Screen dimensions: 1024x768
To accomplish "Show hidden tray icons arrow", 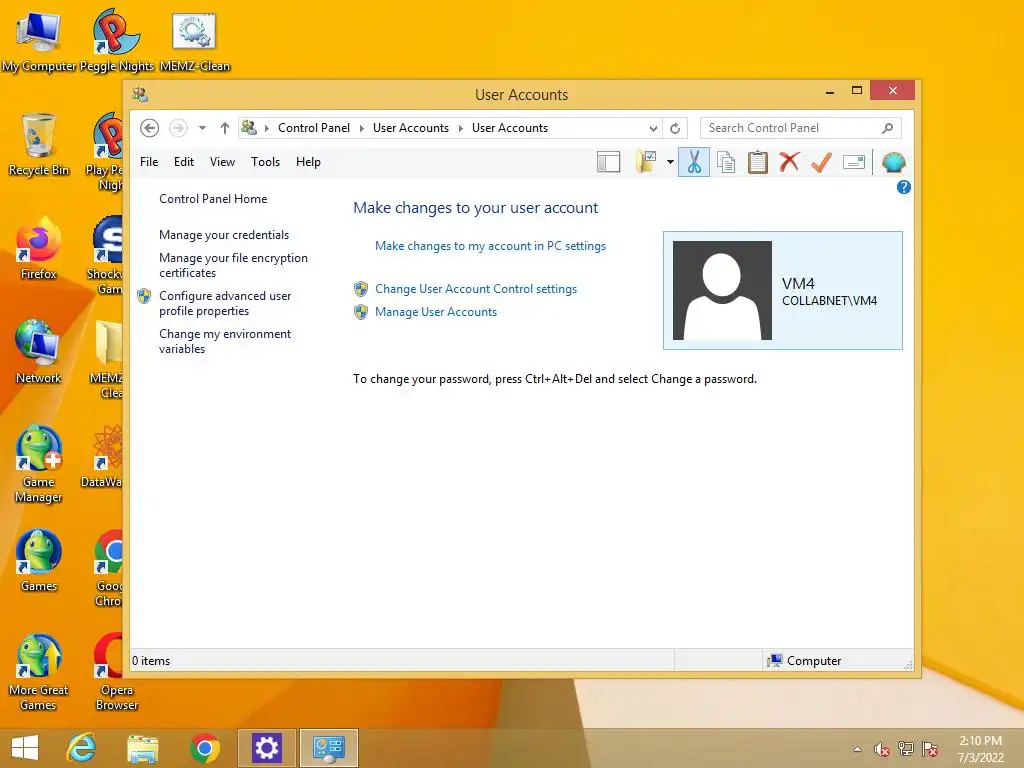I will click(857, 749).
